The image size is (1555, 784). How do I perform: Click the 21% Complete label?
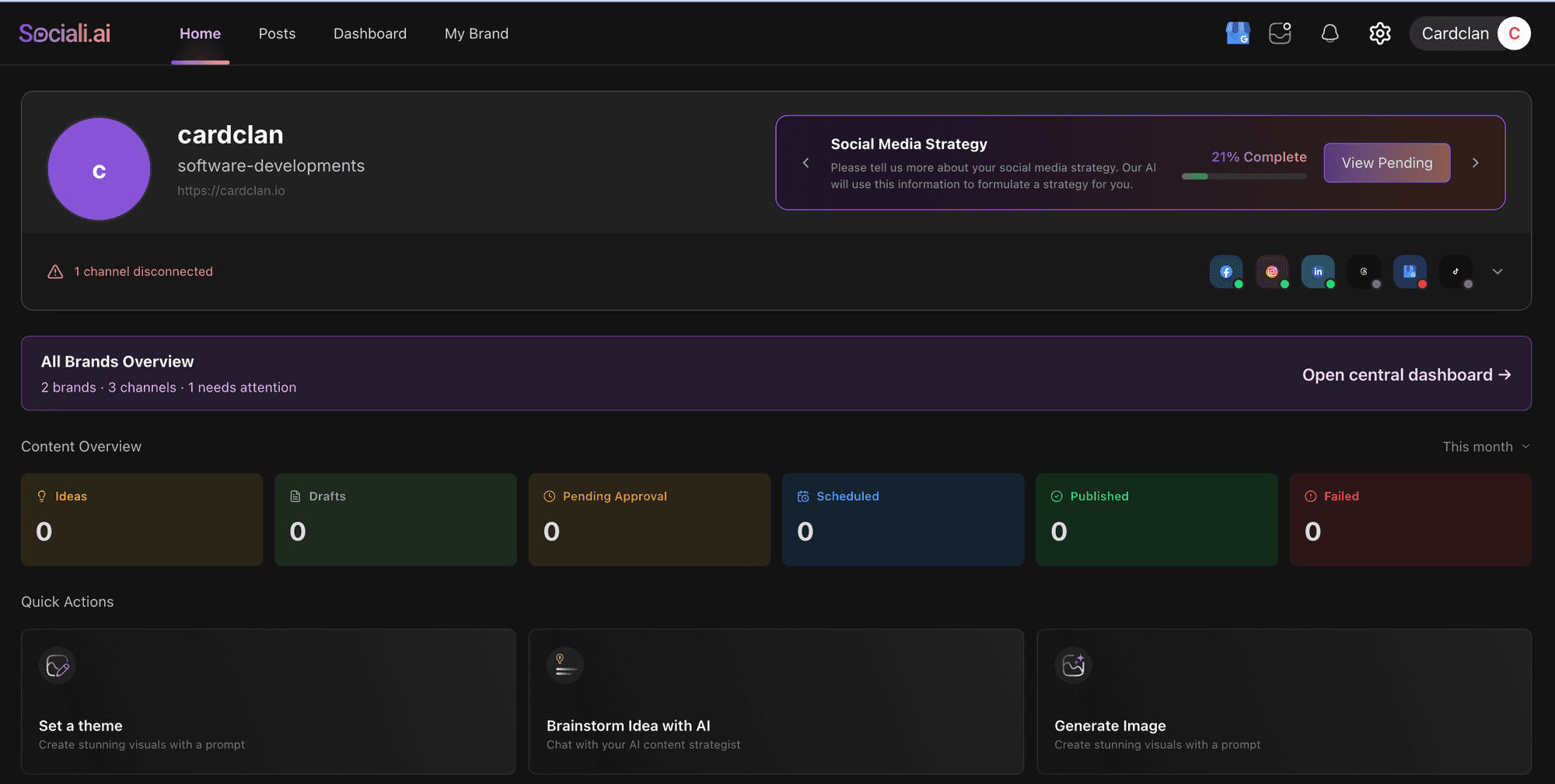click(1259, 157)
